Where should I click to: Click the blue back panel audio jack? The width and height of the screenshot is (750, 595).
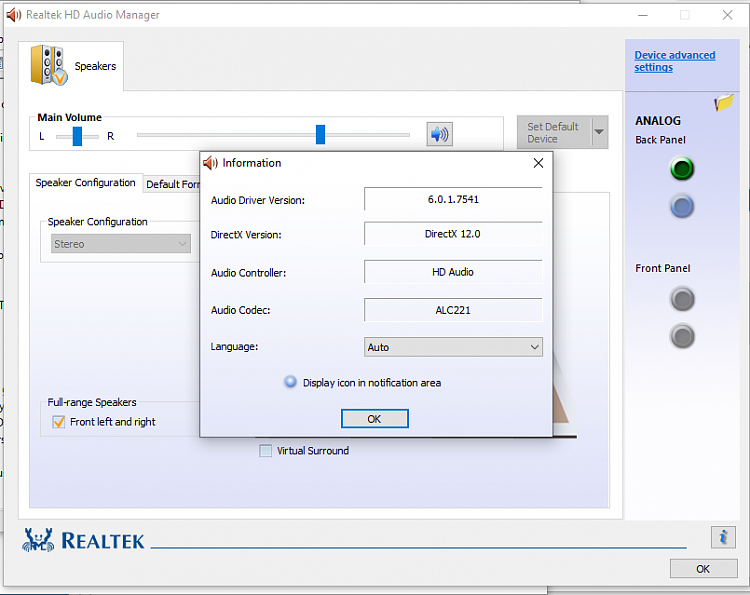pyautogui.click(x=682, y=207)
